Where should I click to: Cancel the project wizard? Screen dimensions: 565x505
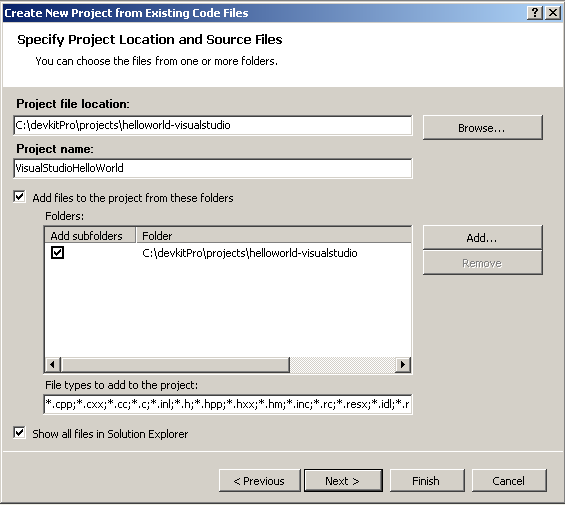pos(509,480)
